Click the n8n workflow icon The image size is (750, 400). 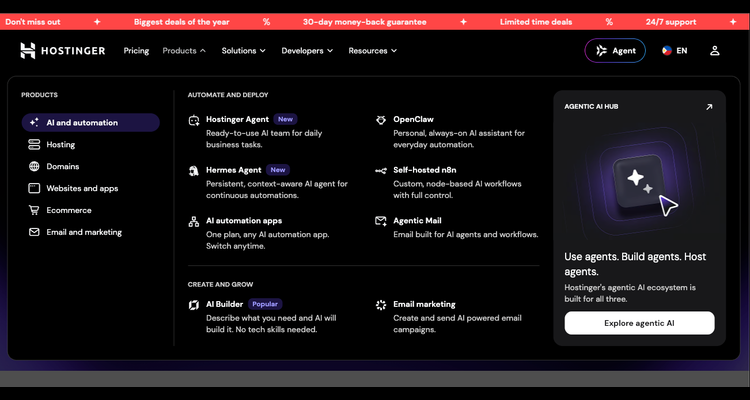click(381, 171)
